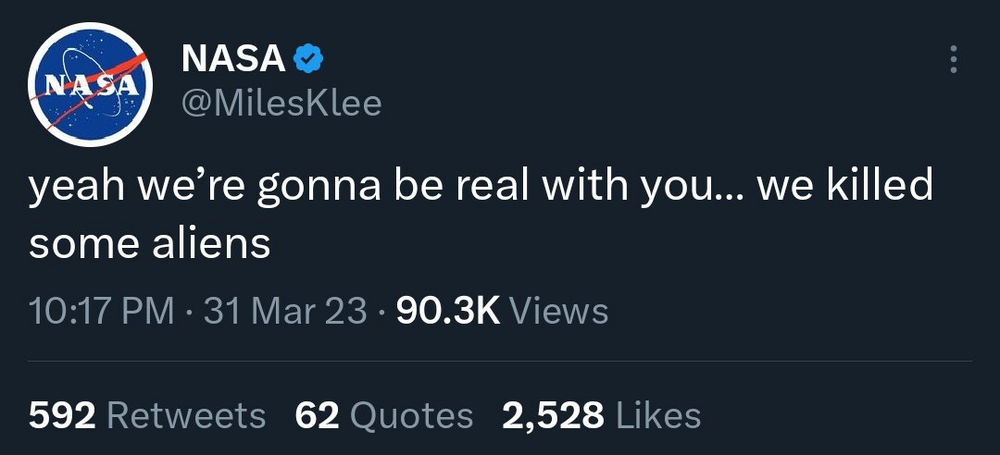The image size is (1000, 455).
Task: Click the 10:17 PM timestamp
Action: [100, 311]
